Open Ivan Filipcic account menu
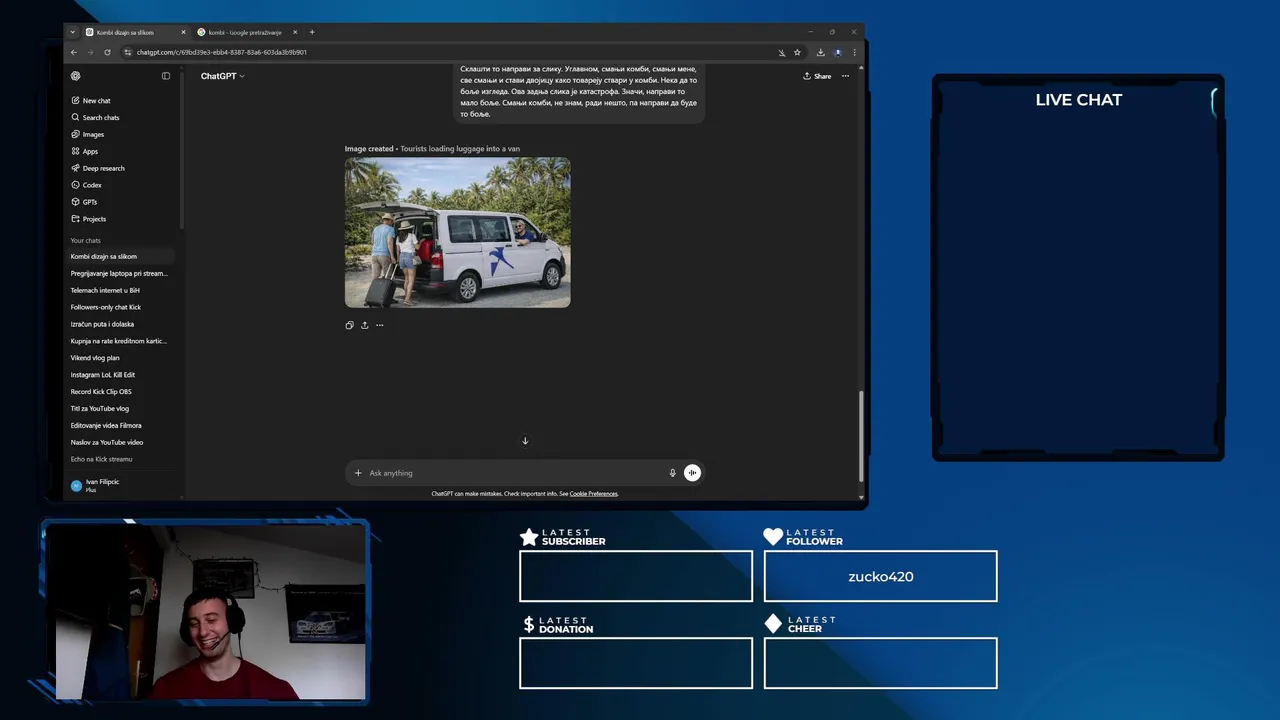 (x=121, y=485)
